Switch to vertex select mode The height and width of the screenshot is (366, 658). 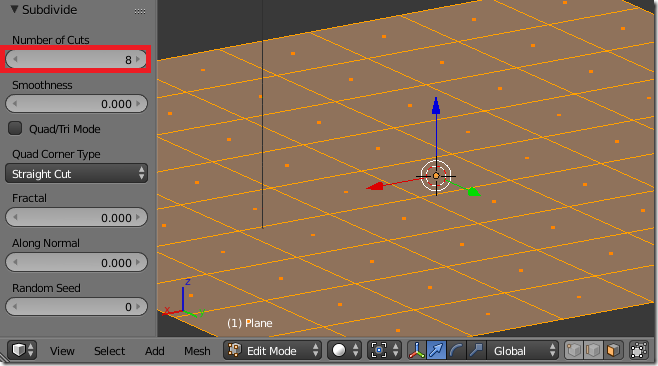574,350
